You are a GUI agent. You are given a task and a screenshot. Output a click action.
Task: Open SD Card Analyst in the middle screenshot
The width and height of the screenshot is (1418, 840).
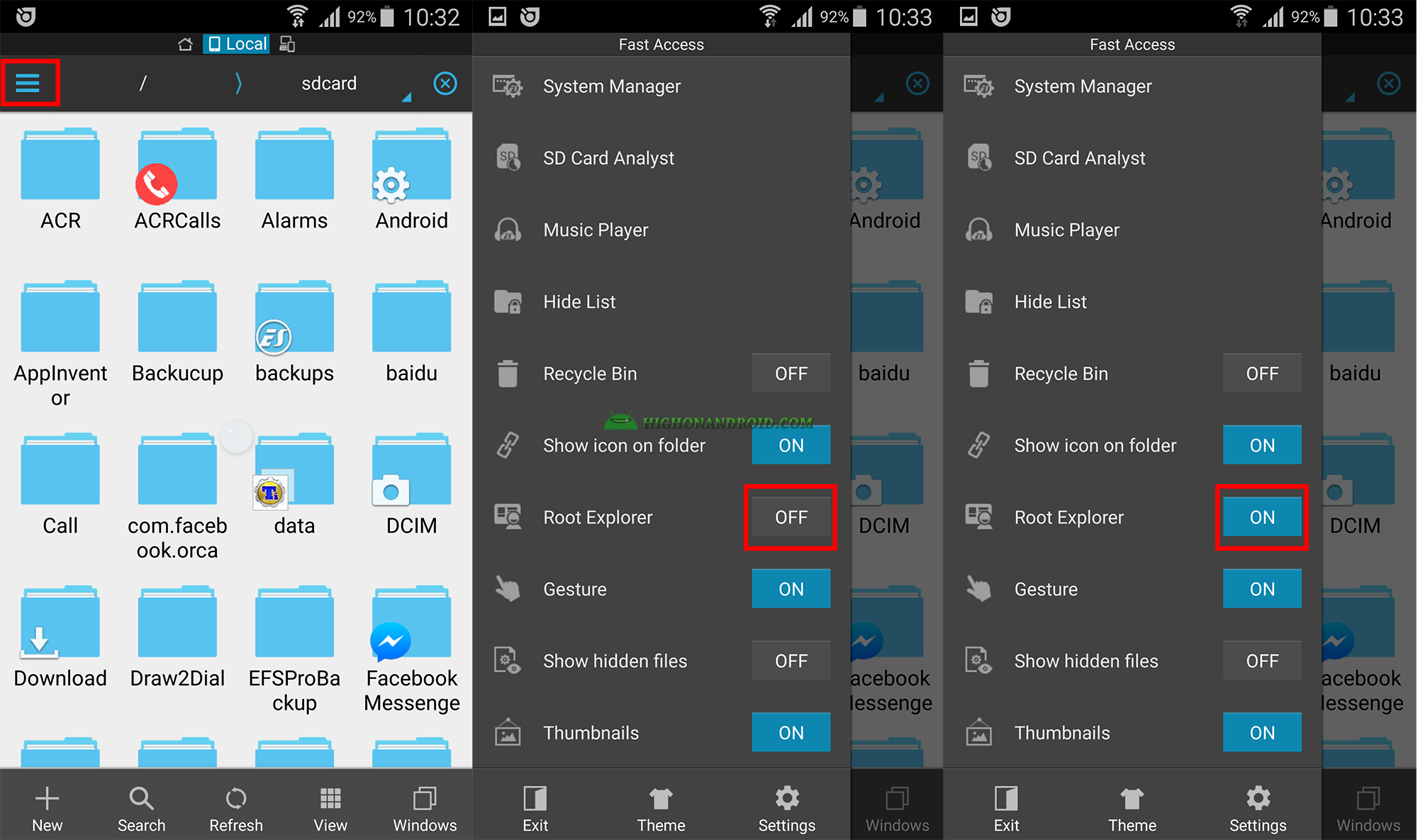click(x=661, y=158)
